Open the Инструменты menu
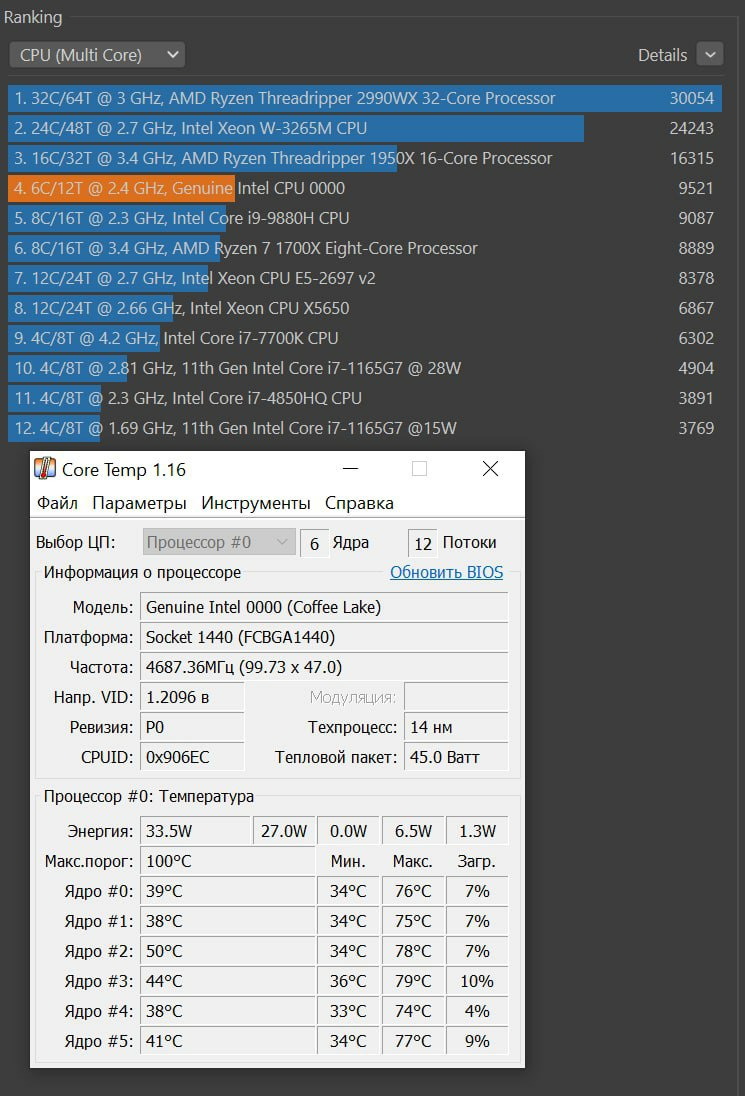 (256, 503)
